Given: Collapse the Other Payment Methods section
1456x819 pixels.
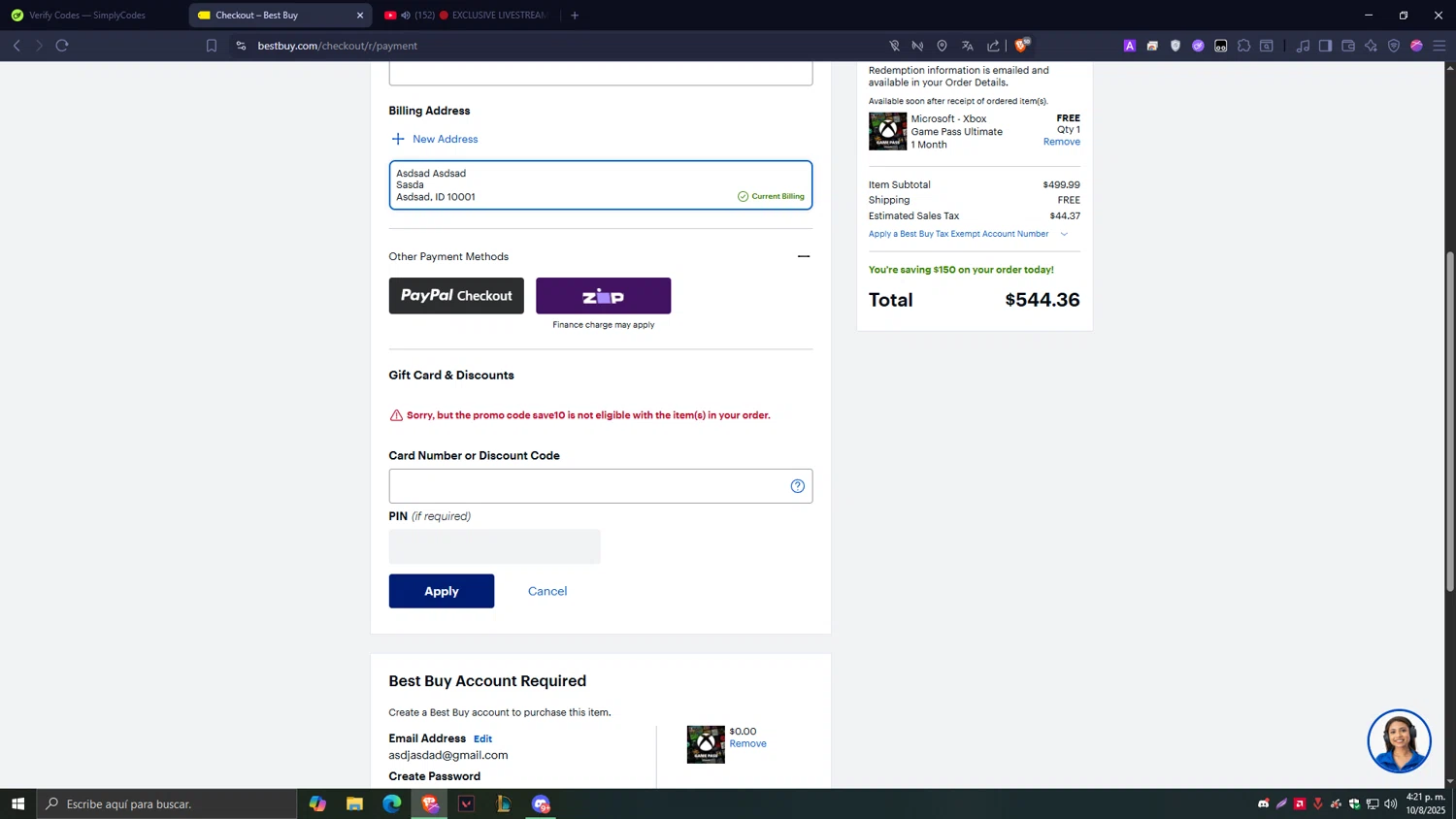Looking at the screenshot, I should [804, 256].
